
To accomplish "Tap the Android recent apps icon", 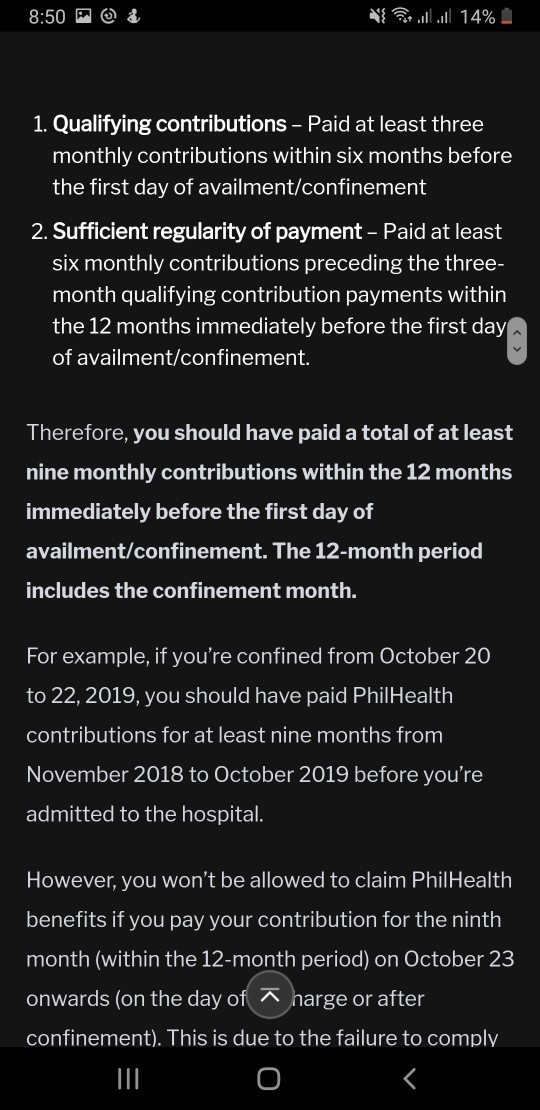I will click(x=128, y=1079).
